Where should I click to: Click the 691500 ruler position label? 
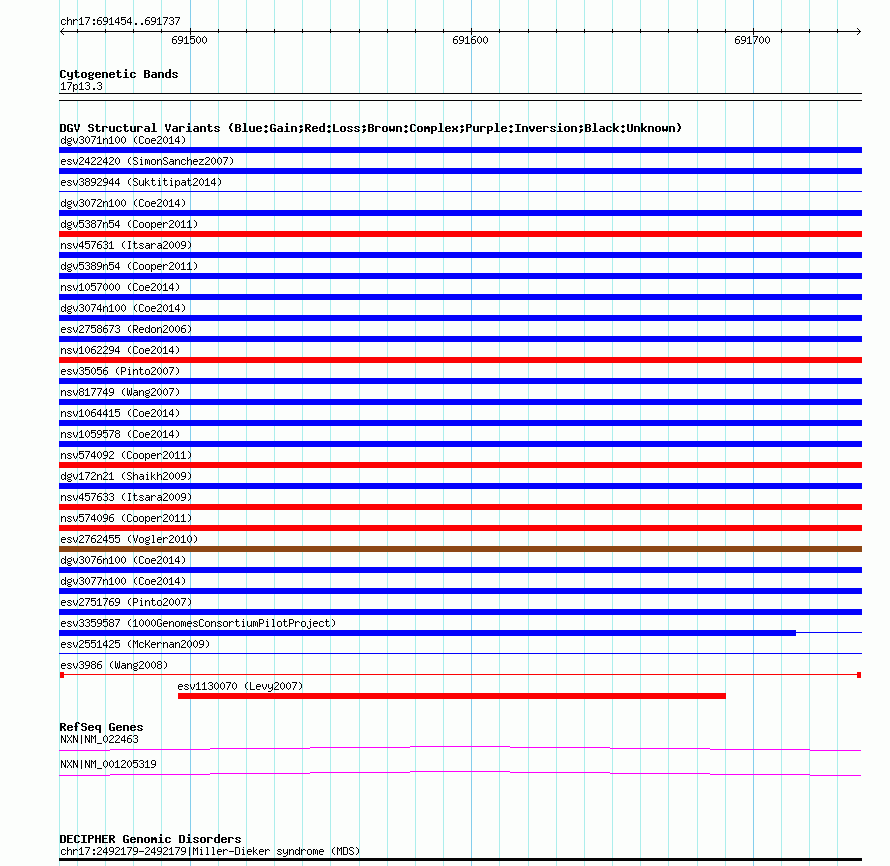189,40
